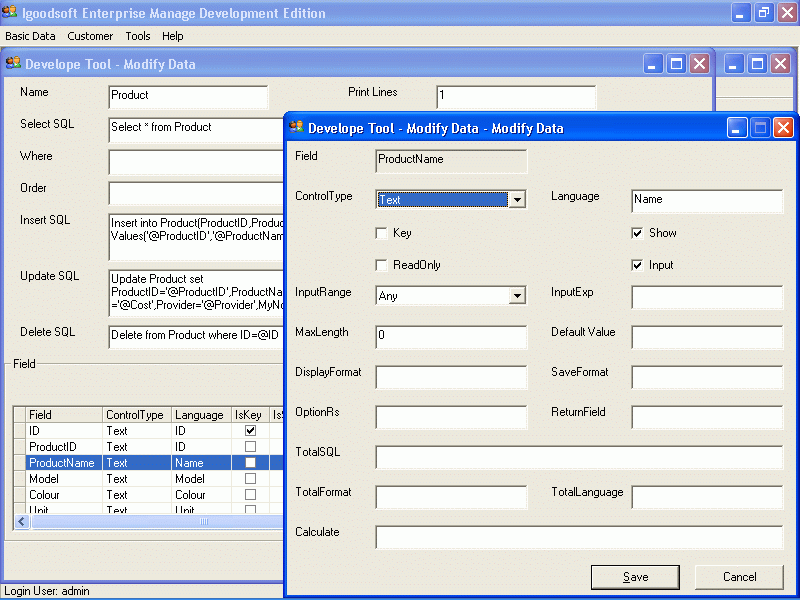Maximize the Develope Tool - Modify Data window
The image size is (800, 600).
tap(677, 64)
